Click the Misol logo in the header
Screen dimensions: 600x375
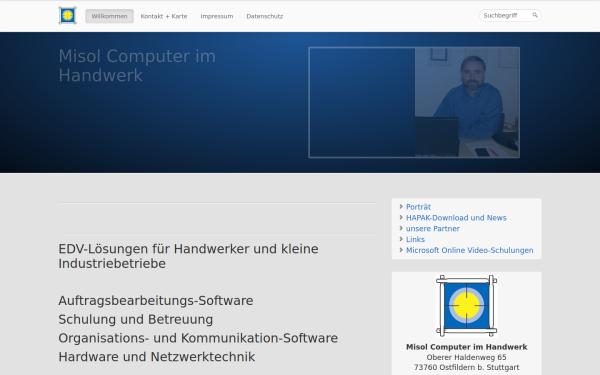coord(67,16)
